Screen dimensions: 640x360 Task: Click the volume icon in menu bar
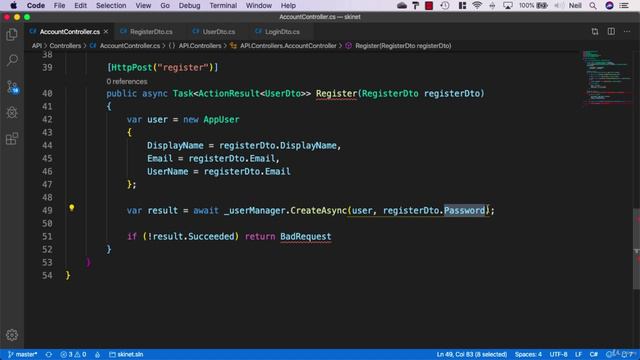pos(559,6)
